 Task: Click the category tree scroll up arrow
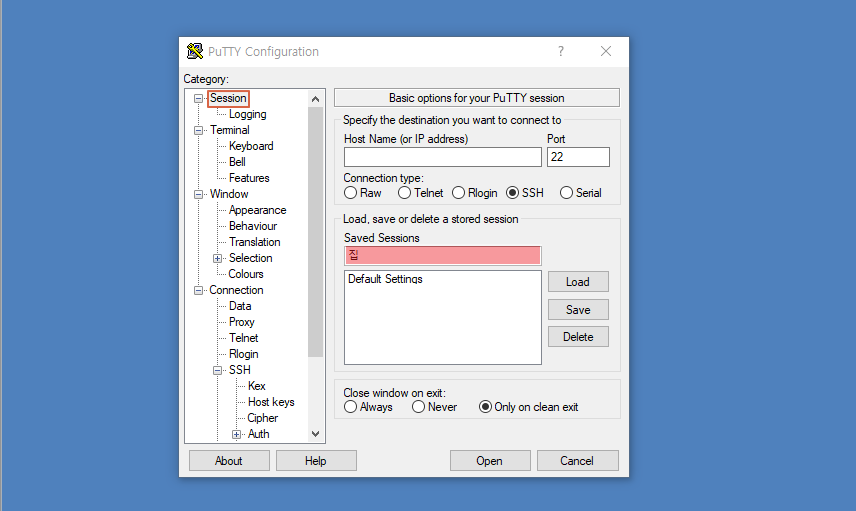[x=316, y=99]
